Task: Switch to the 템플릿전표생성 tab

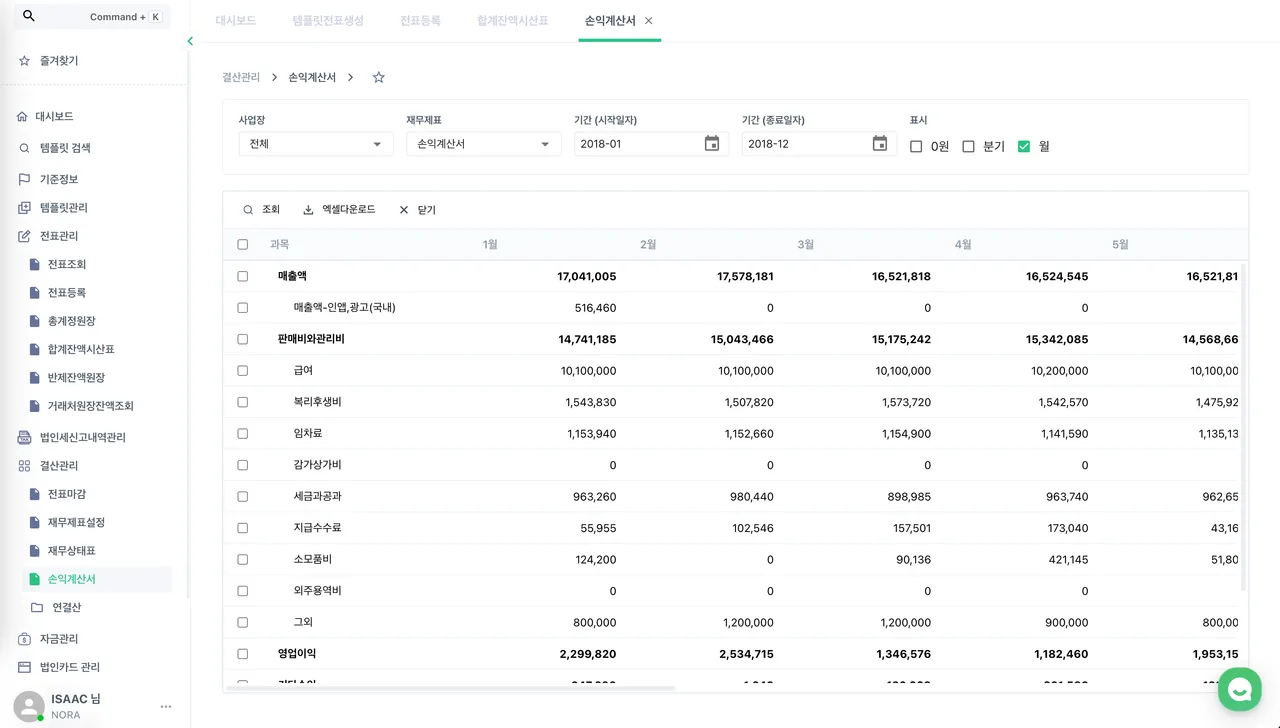Action: pos(328,21)
